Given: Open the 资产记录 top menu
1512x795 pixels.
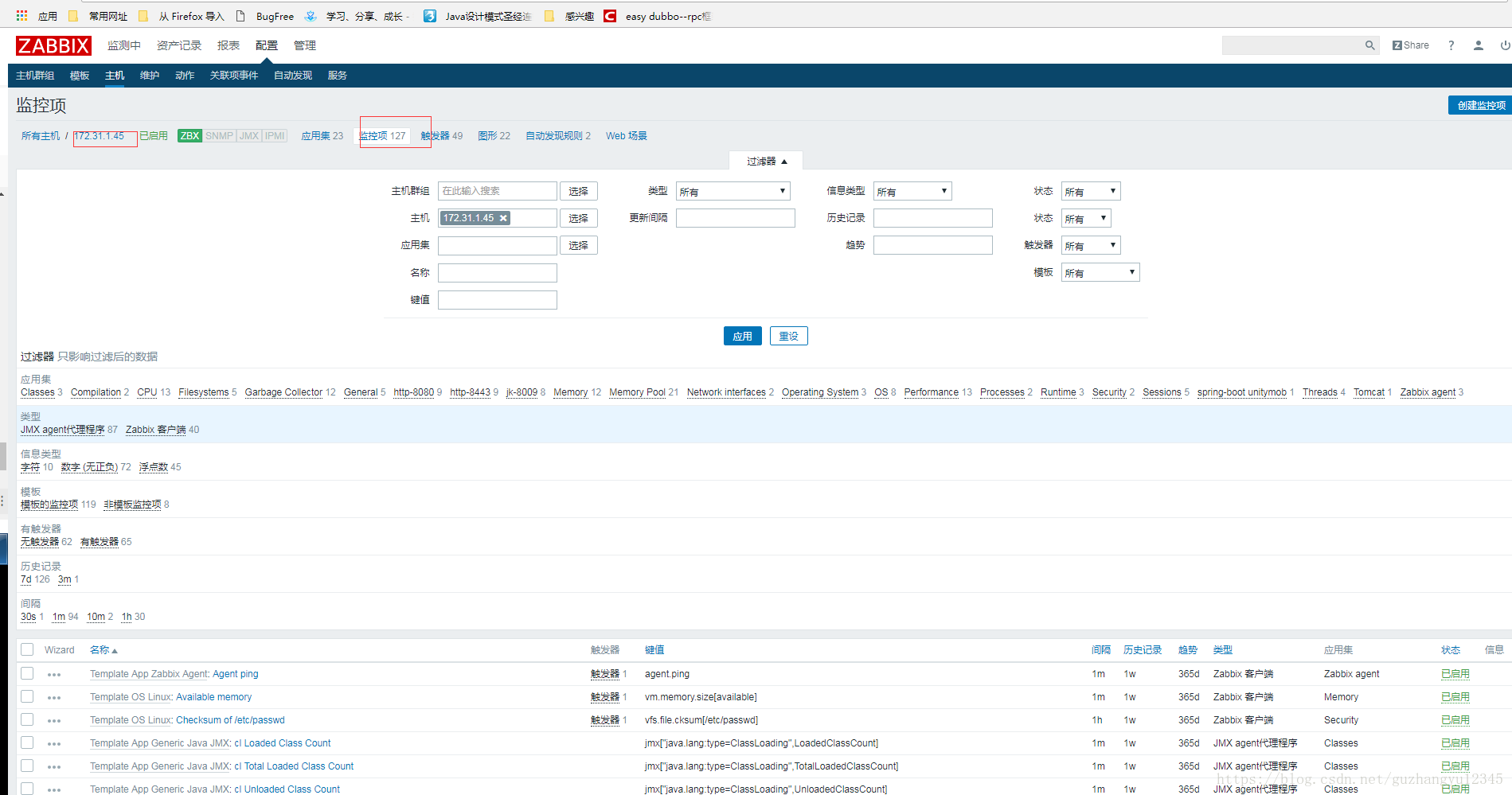Looking at the screenshot, I should tap(179, 45).
